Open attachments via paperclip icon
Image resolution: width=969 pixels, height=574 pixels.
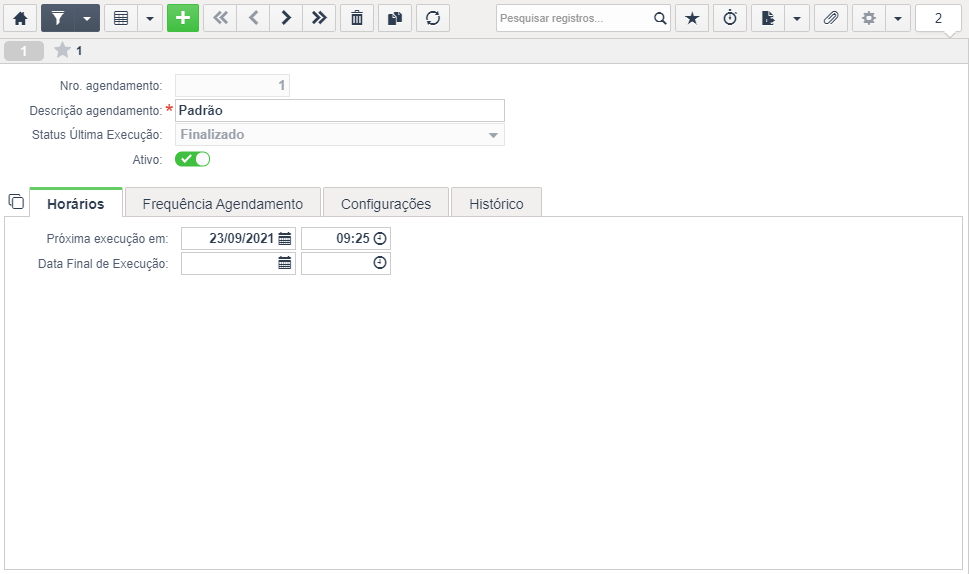pyautogui.click(x=831, y=19)
